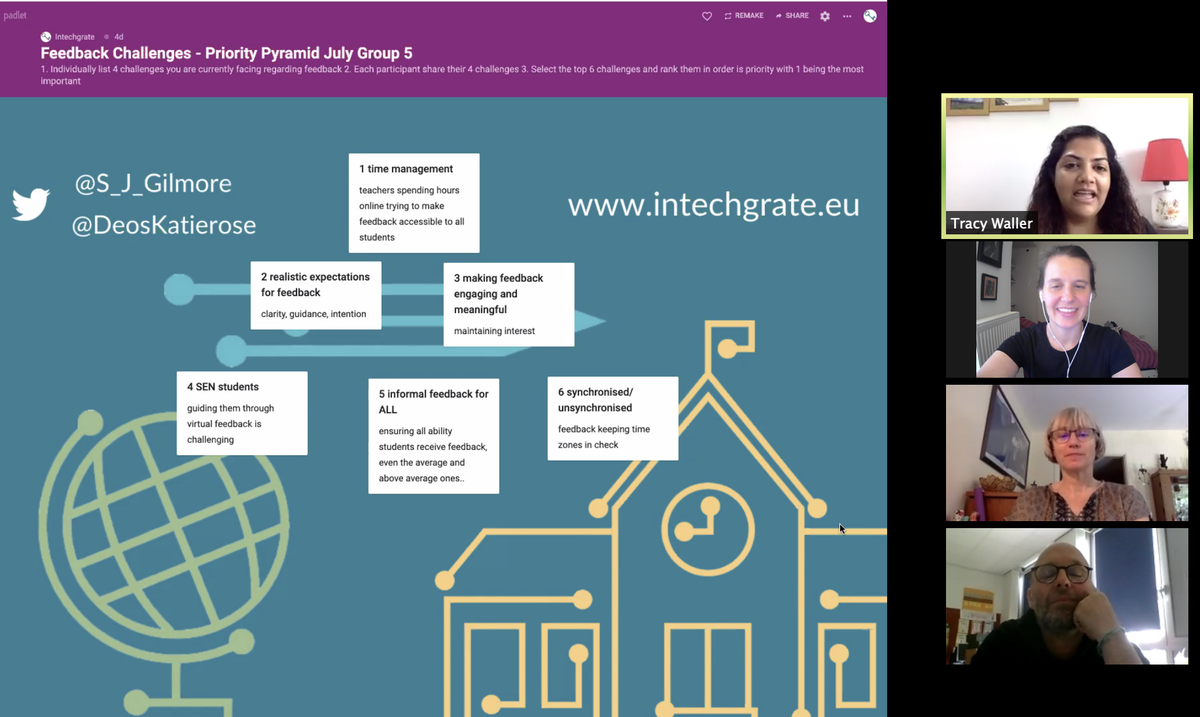The image size is (1200, 717).
Task: Select the video tile of woman with glasses
Action: (1067, 453)
